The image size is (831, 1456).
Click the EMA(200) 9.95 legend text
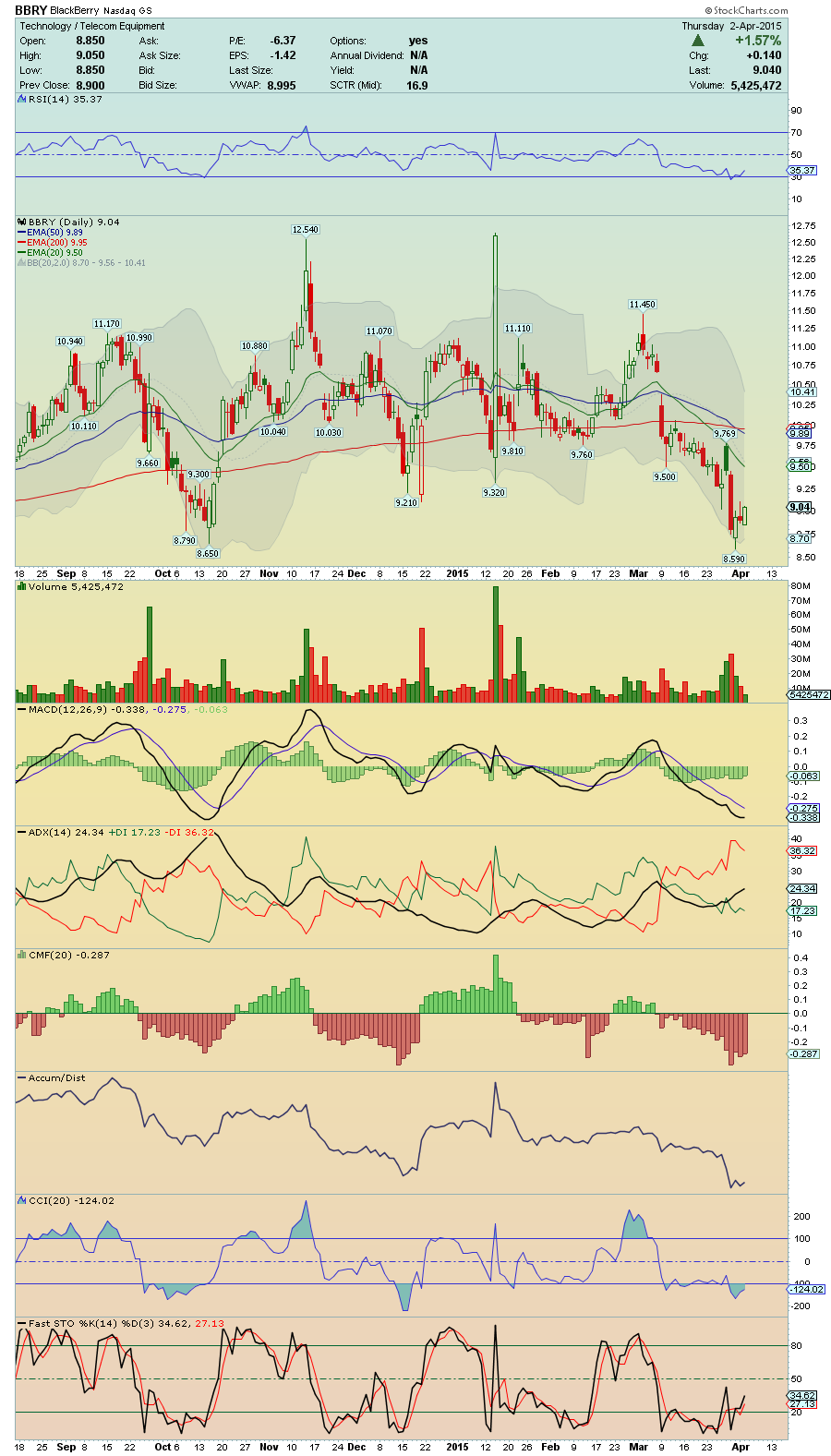57,243
